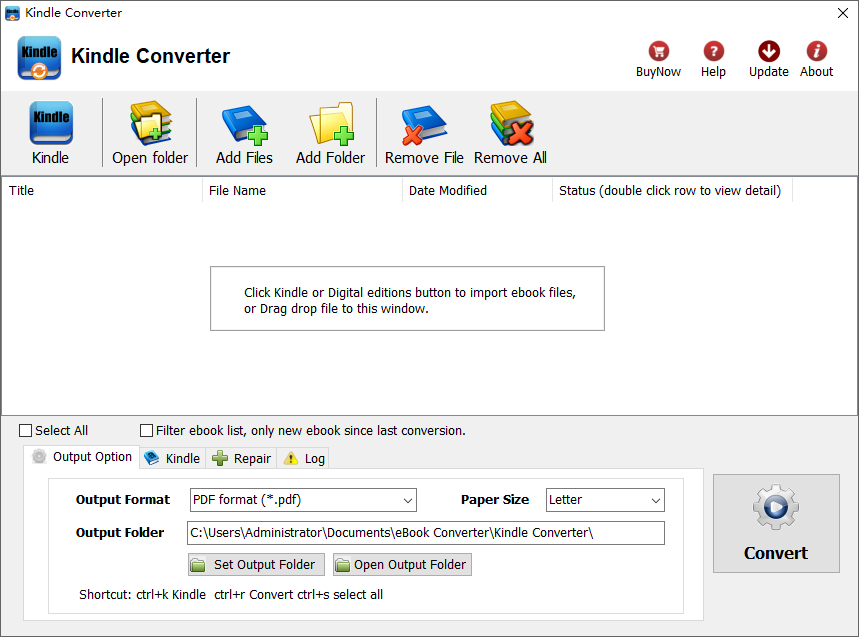Image resolution: width=859 pixels, height=637 pixels.
Task: Click the Add Files book icon
Action: coord(244,124)
